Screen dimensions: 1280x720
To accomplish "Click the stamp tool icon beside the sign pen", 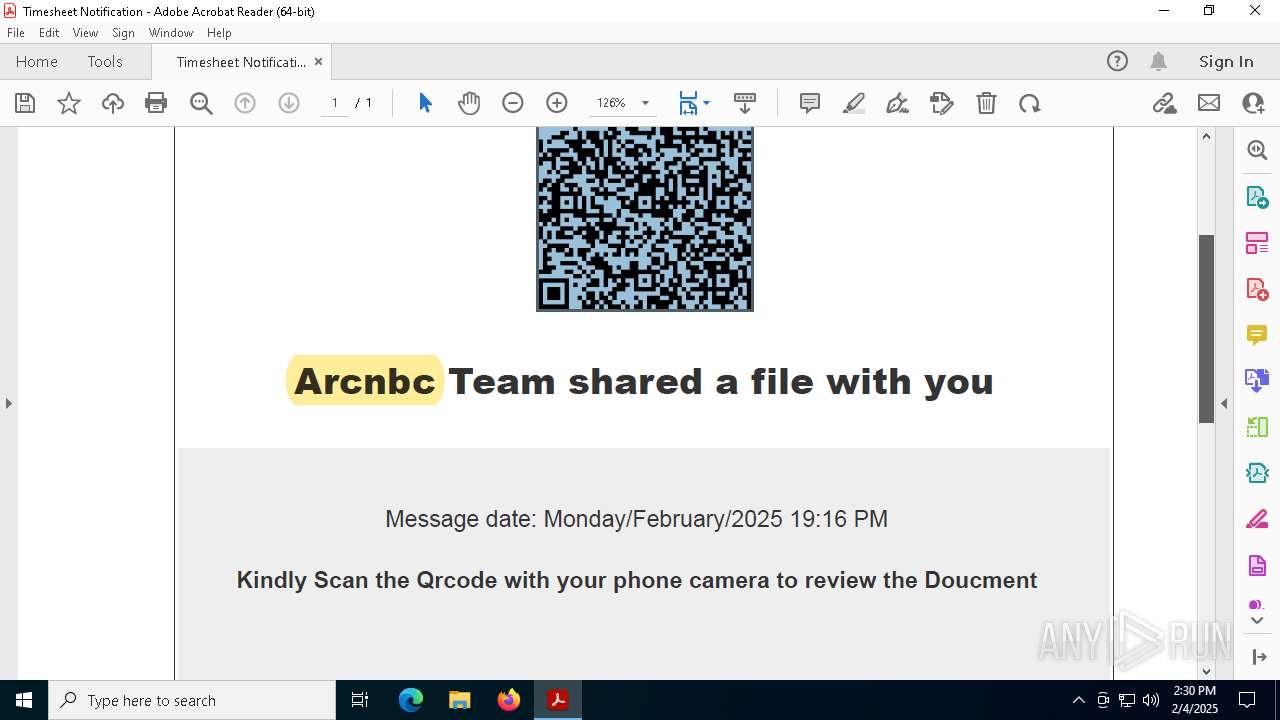I will pyautogui.click(x=942, y=103).
